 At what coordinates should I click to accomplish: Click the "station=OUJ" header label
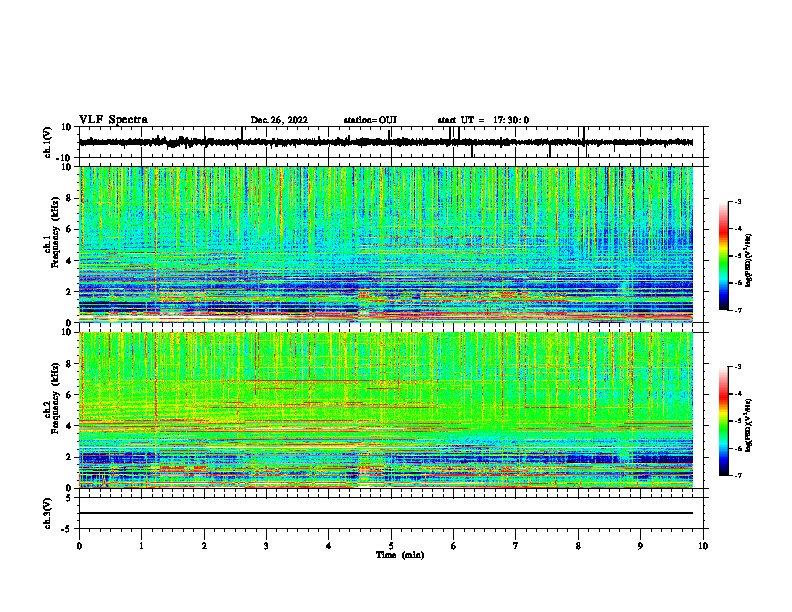[370, 120]
